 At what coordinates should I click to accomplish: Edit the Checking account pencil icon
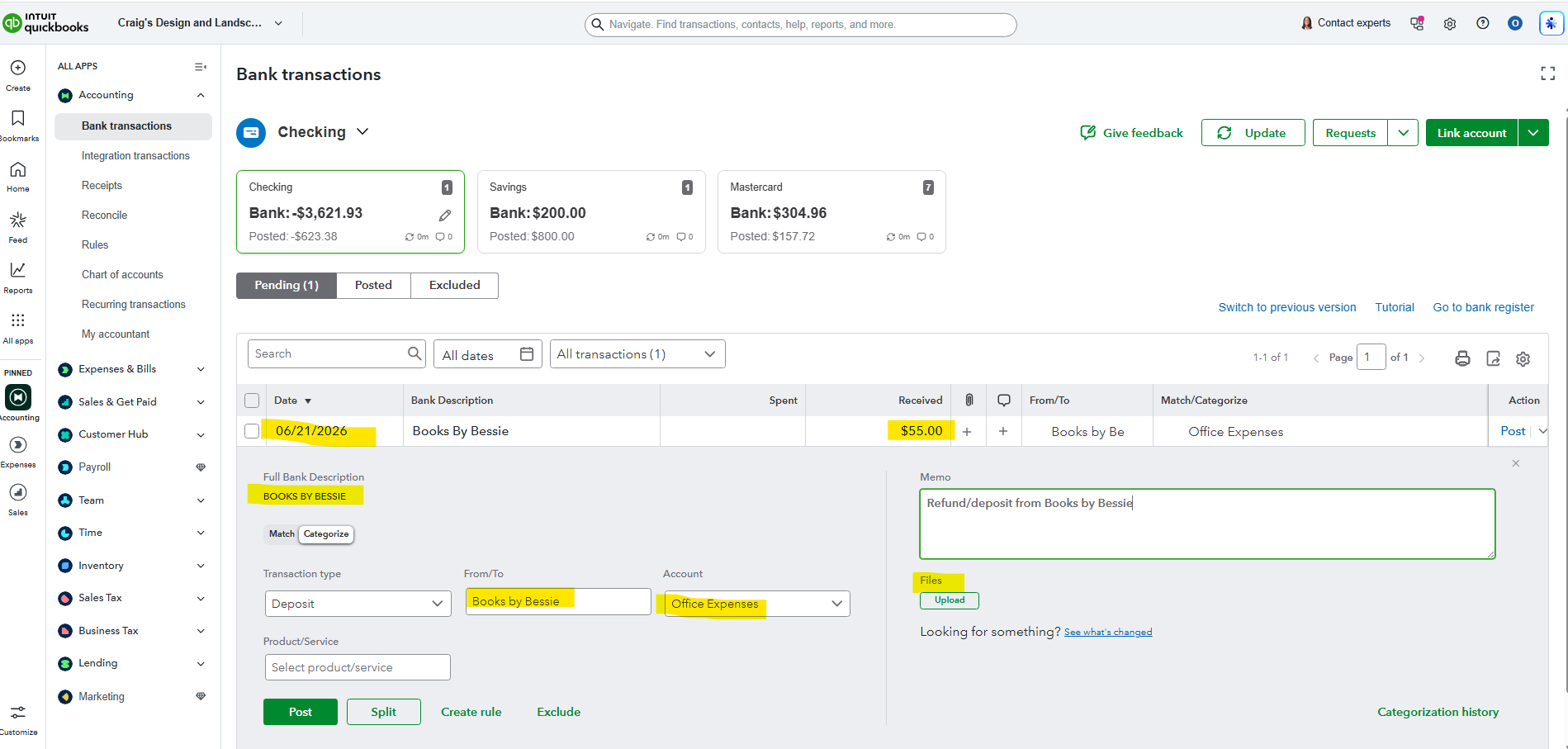click(x=445, y=216)
